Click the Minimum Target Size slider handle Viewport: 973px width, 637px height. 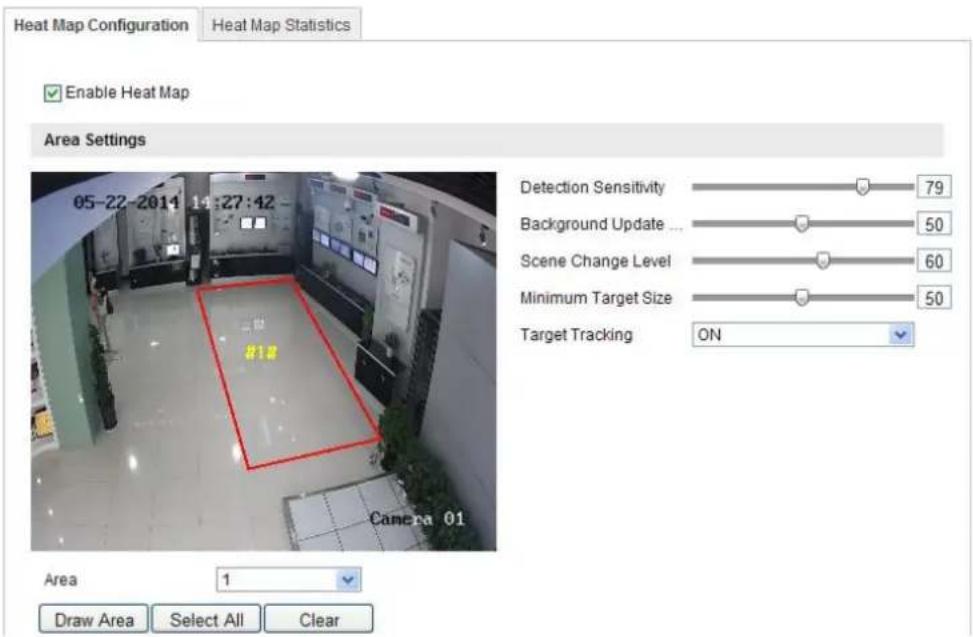(802, 298)
